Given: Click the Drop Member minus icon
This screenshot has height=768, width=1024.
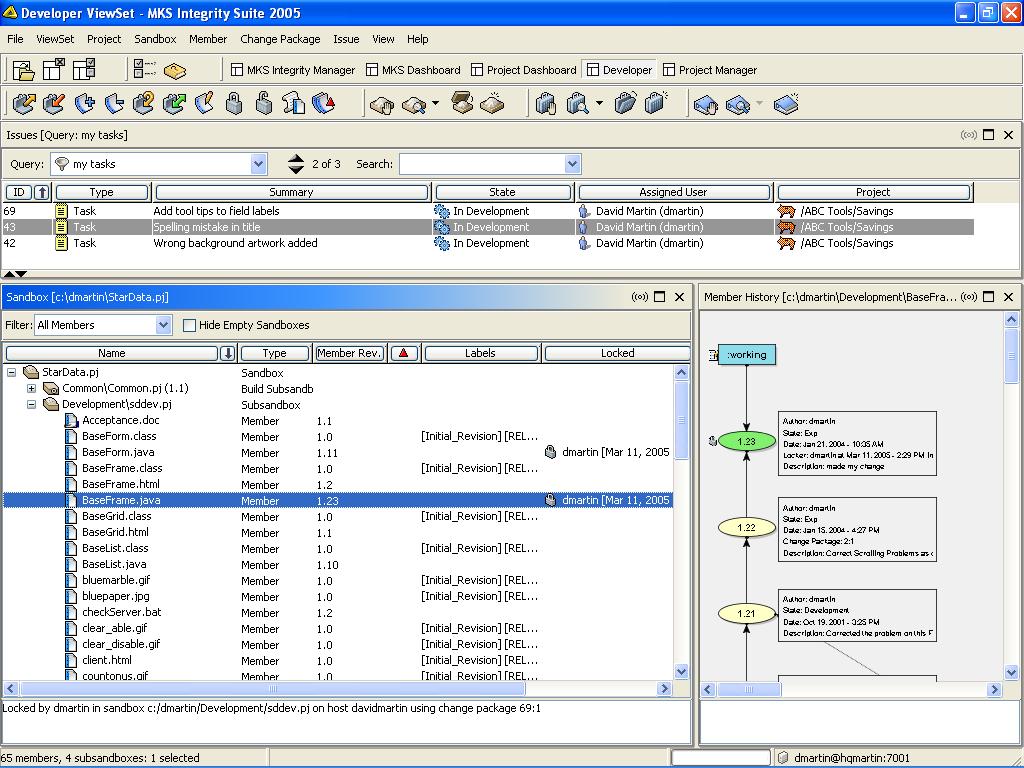Looking at the screenshot, I should [x=114, y=104].
